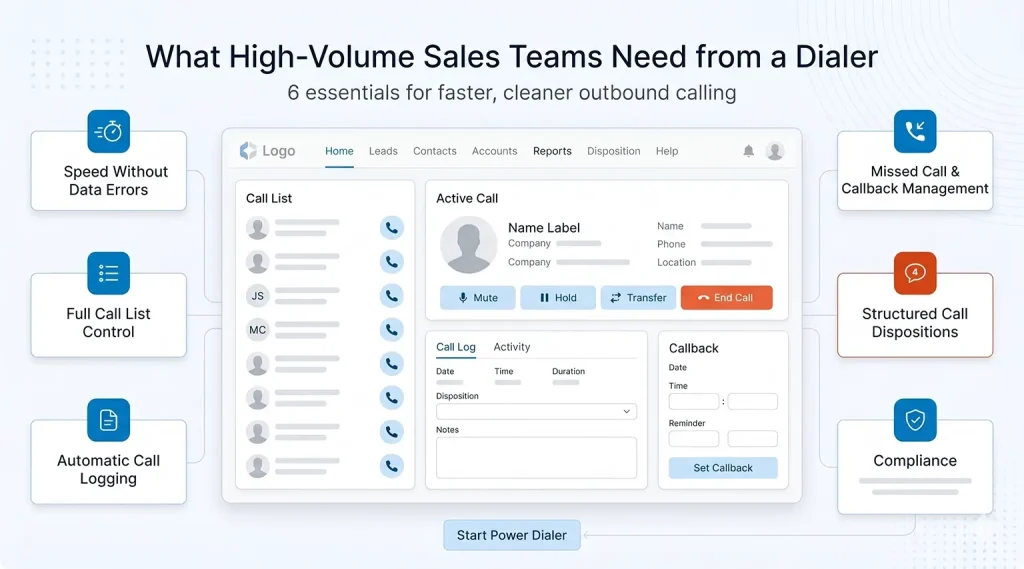Click the Compliance card title
Screen dimensions: 1024x569
click(x=914, y=461)
